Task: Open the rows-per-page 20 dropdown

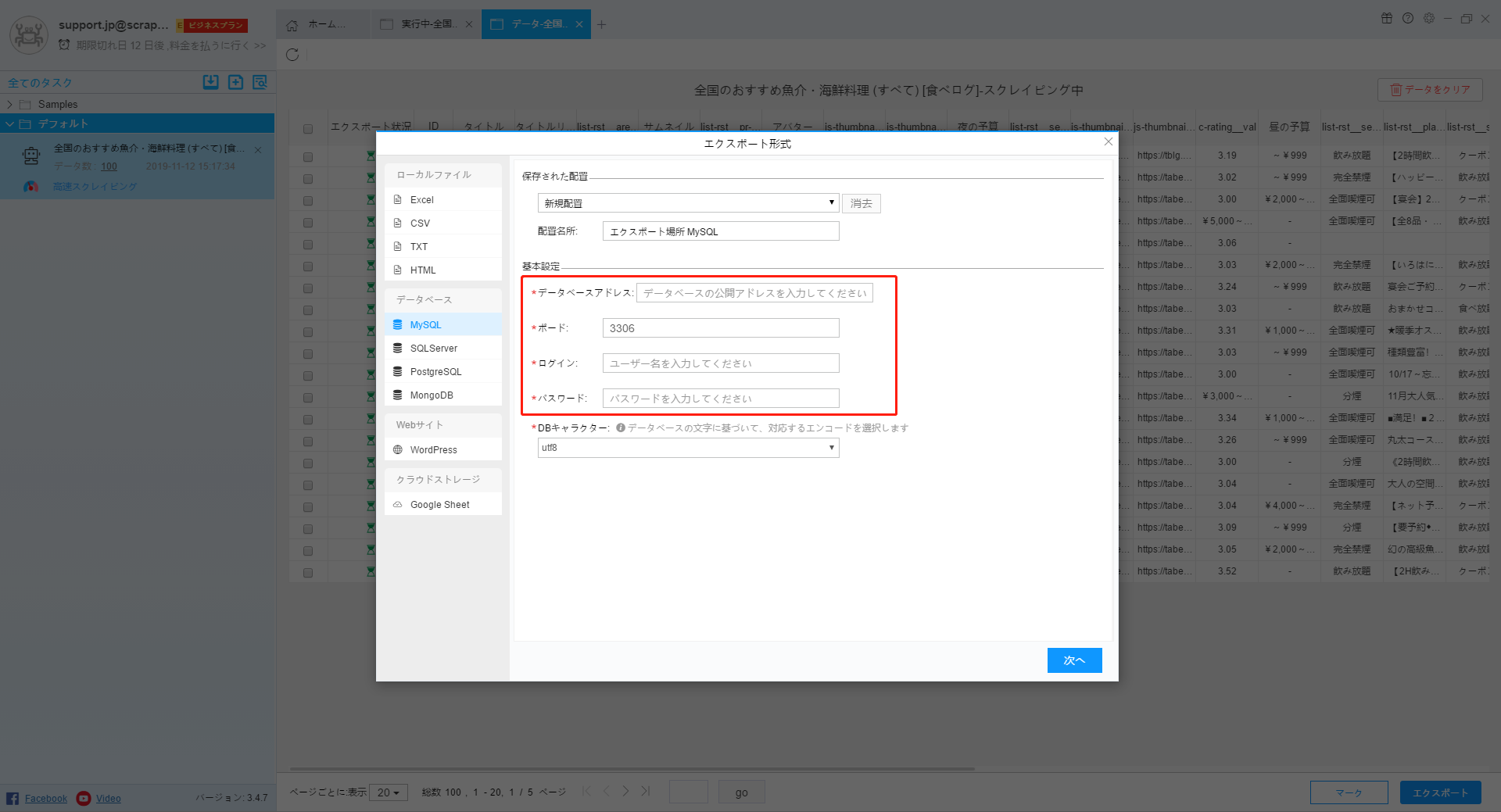Action: (389, 792)
